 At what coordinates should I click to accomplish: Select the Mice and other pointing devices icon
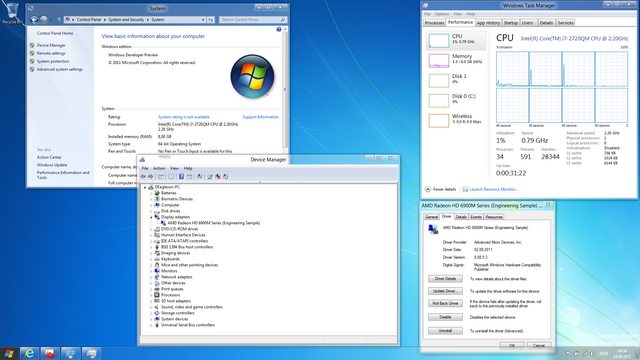click(x=157, y=265)
